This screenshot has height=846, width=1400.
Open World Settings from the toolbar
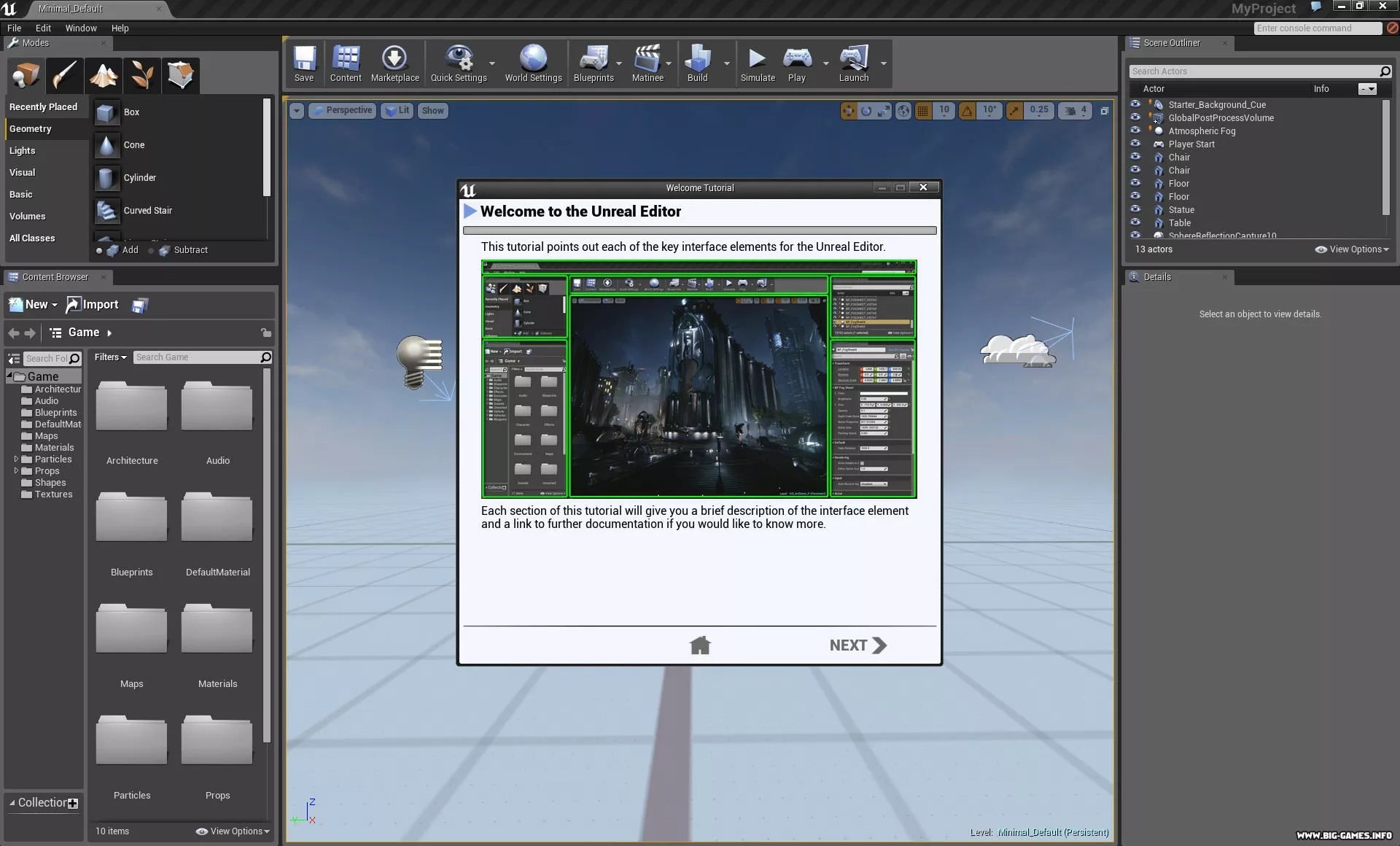(533, 63)
